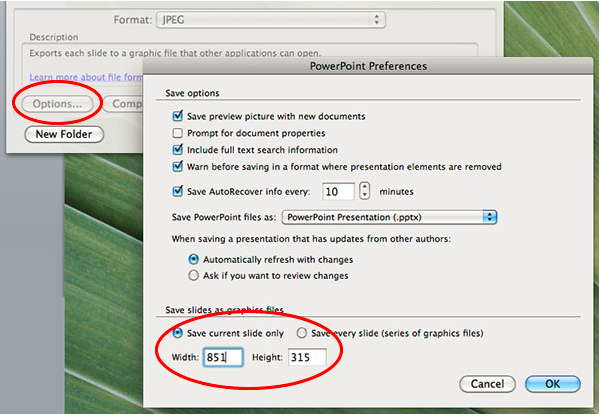Select 'Automatically refresh with changes' radio
The width and height of the screenshot is (600, 416).
click(194, 259)
